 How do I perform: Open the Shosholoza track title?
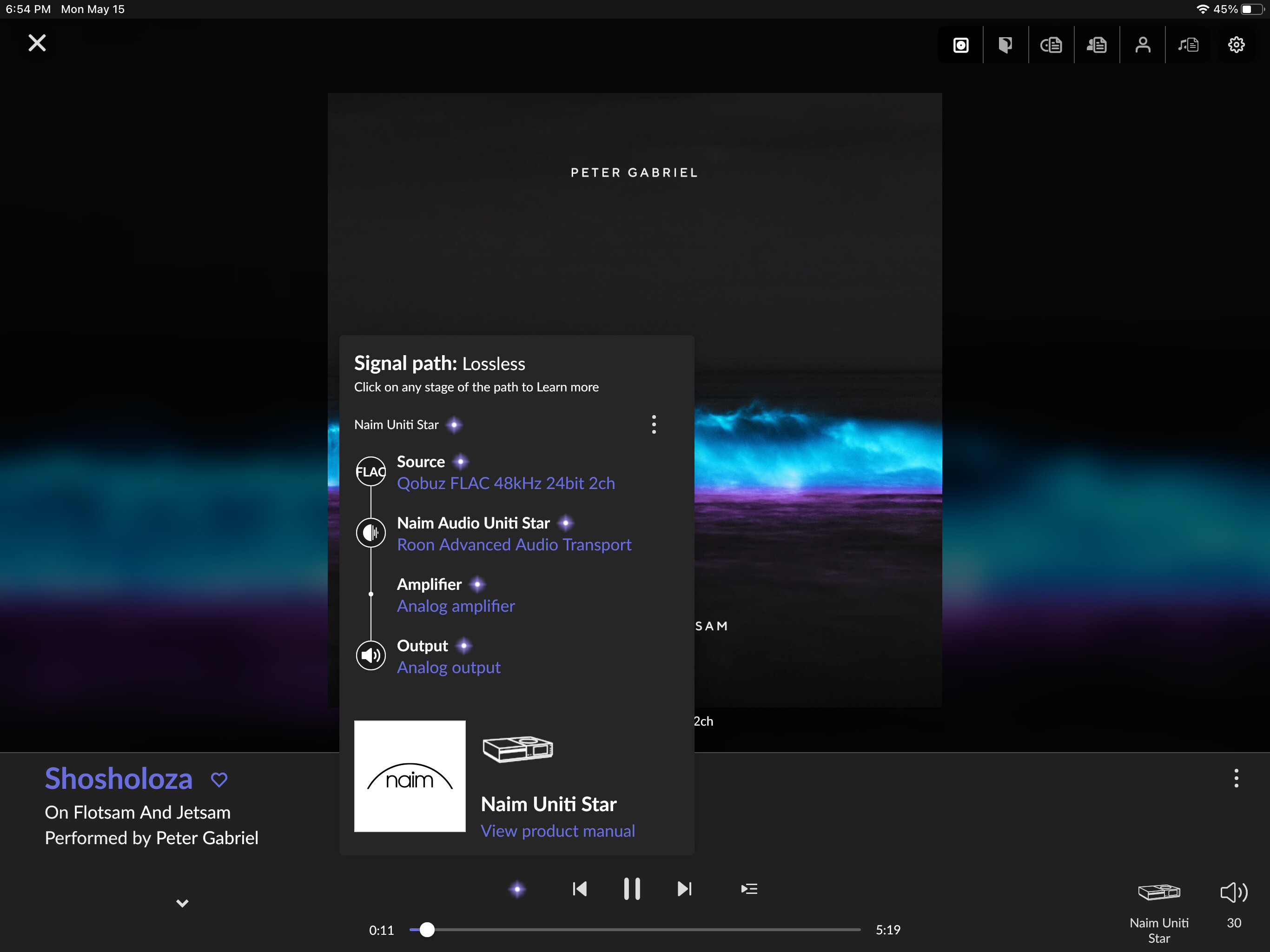click(119, 779)
